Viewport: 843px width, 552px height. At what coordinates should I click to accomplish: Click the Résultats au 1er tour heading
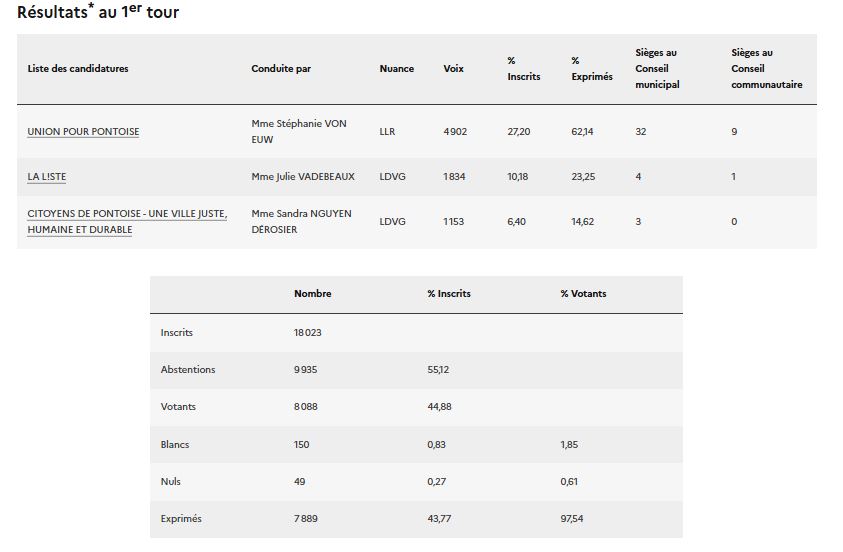coord(98,11)
